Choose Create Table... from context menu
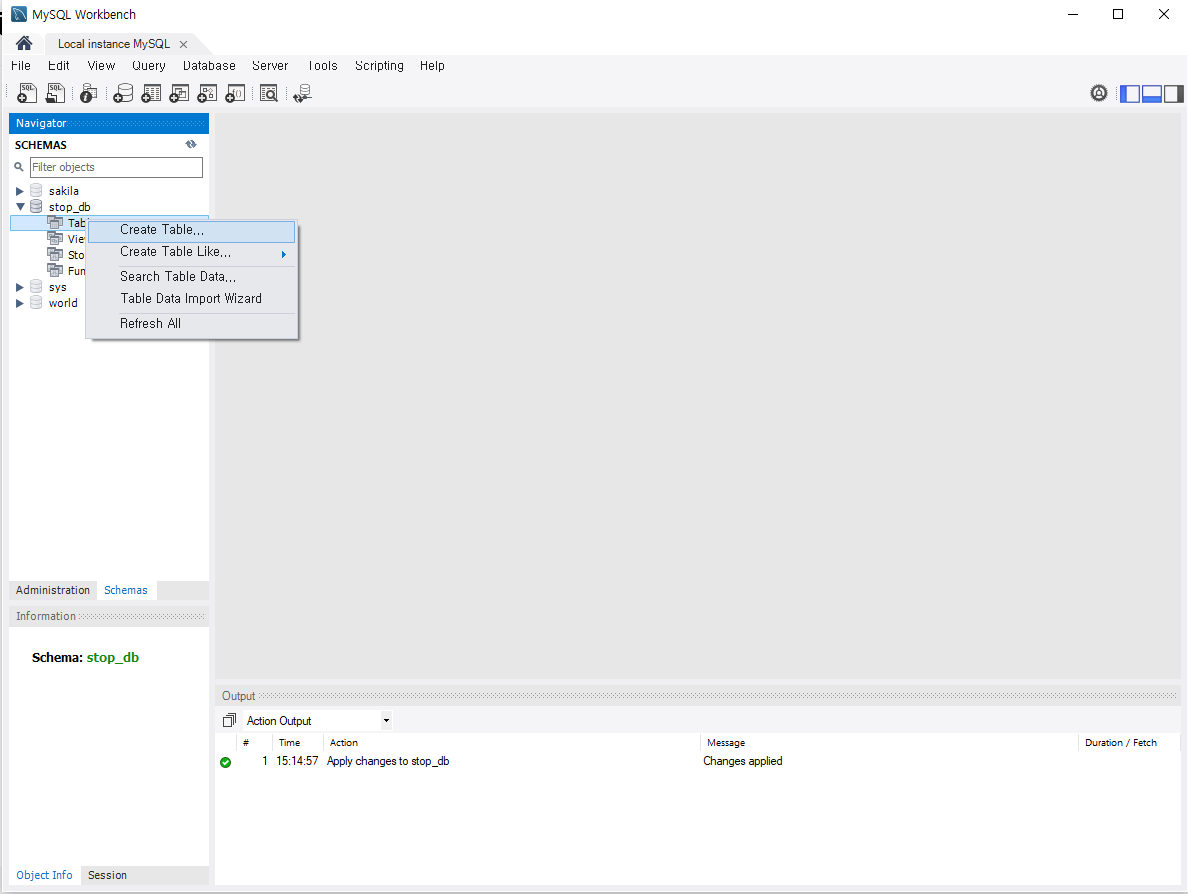The image size is (1188, 894). click(192, 230)
